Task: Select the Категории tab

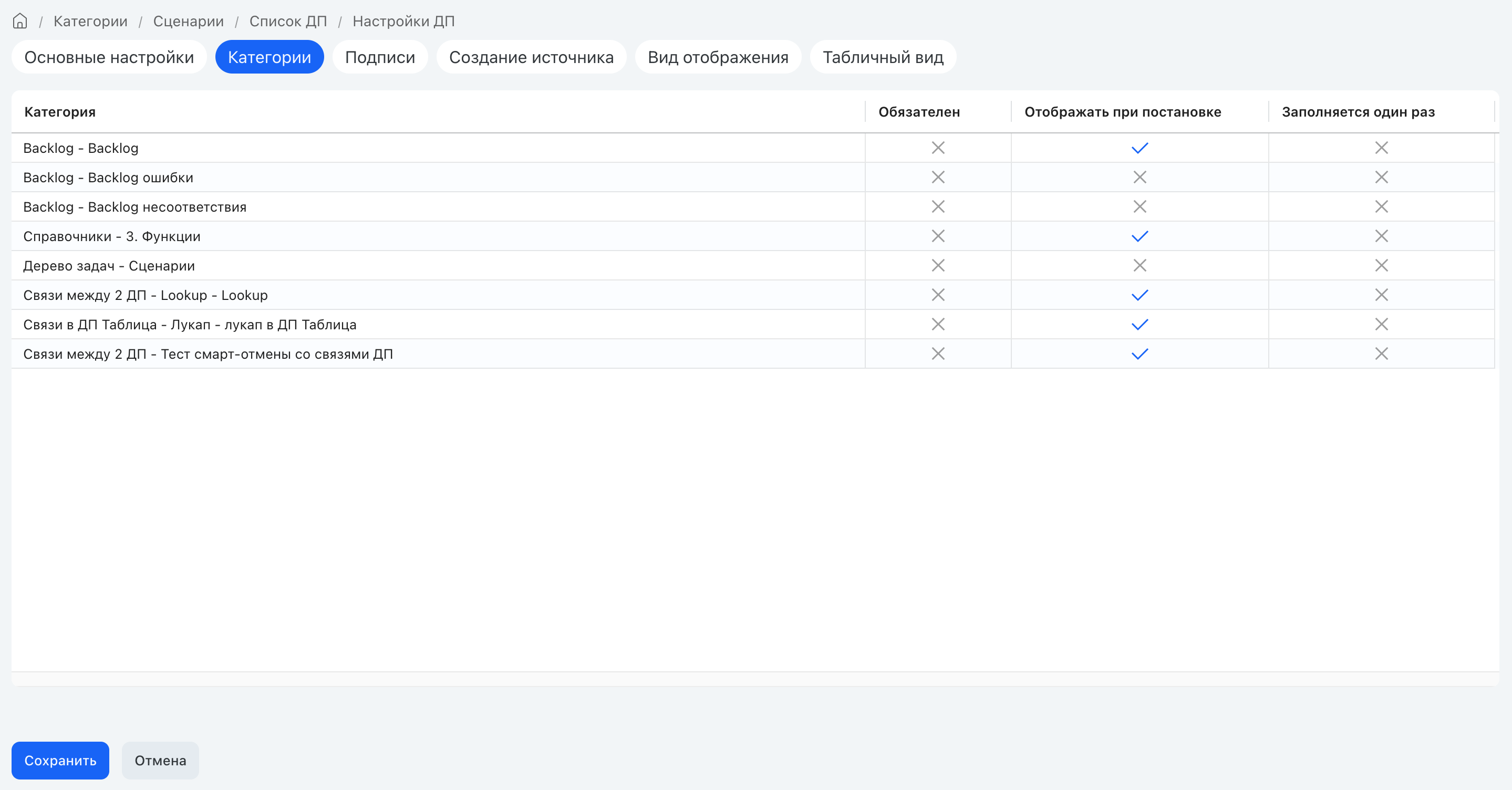Action: tap(270, 57)
